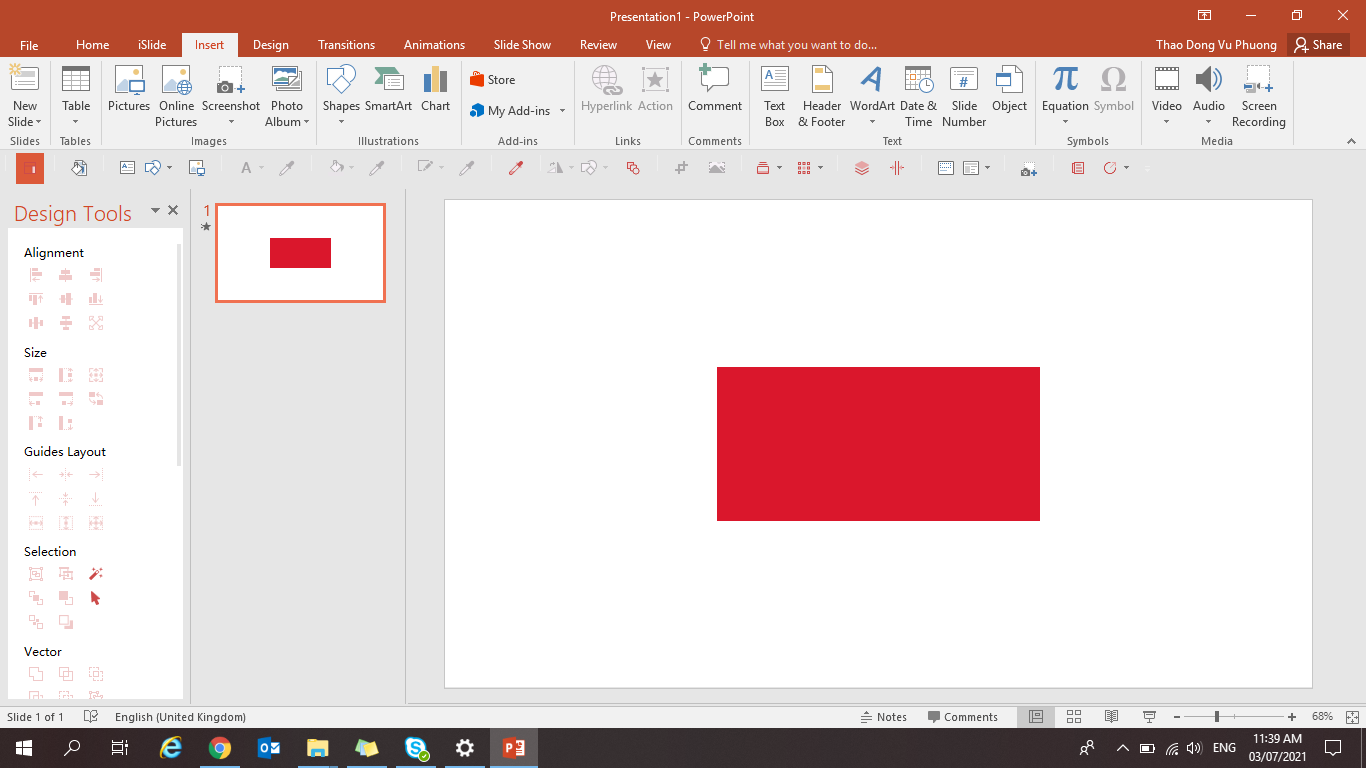Image resolution: width=1366 pixels, height=768 pixels.
Task: Open WordArt styles dropdown
Action: click(872, 122)
